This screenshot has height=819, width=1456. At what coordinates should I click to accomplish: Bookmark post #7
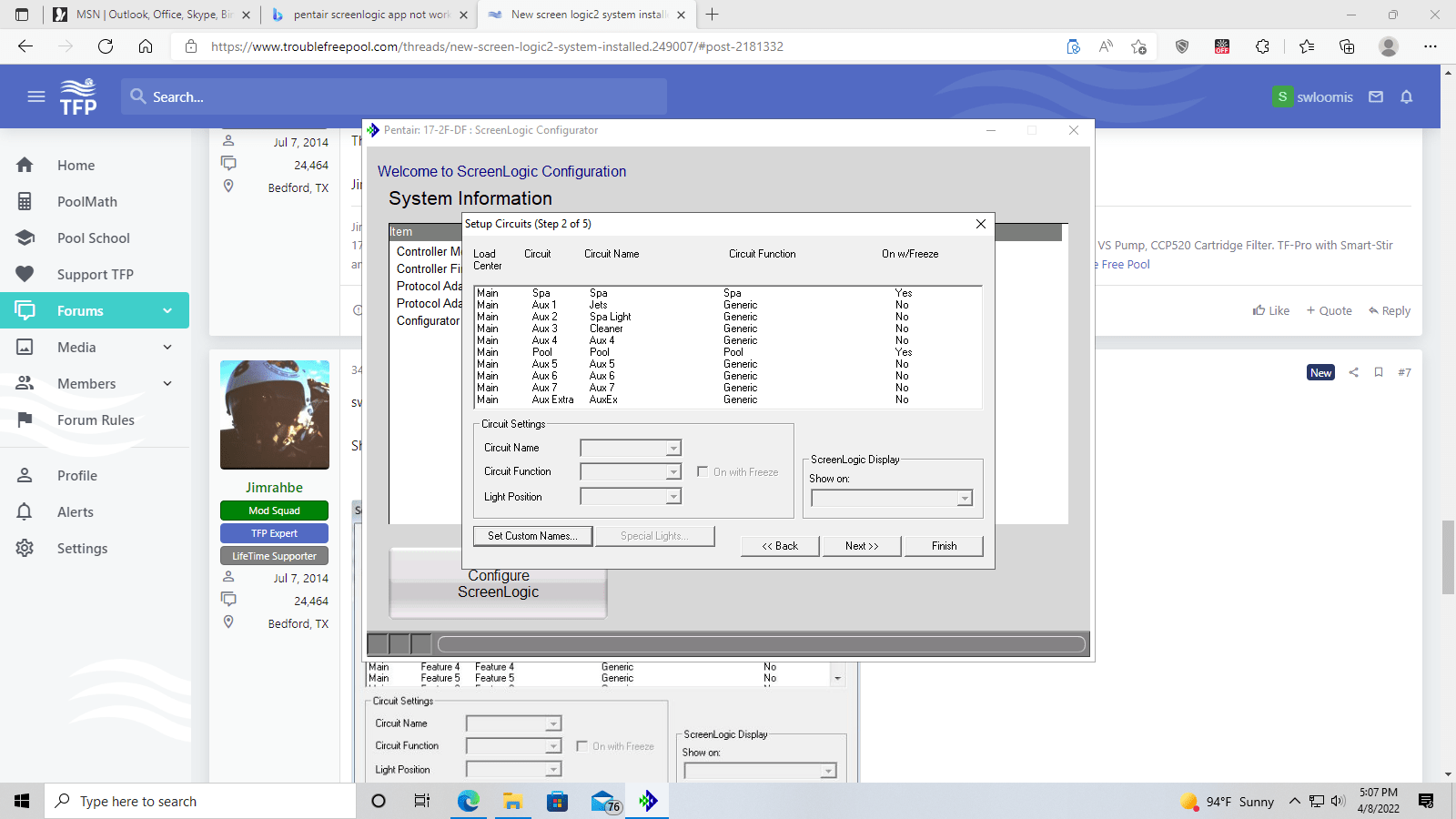[x=1379, y=372]
